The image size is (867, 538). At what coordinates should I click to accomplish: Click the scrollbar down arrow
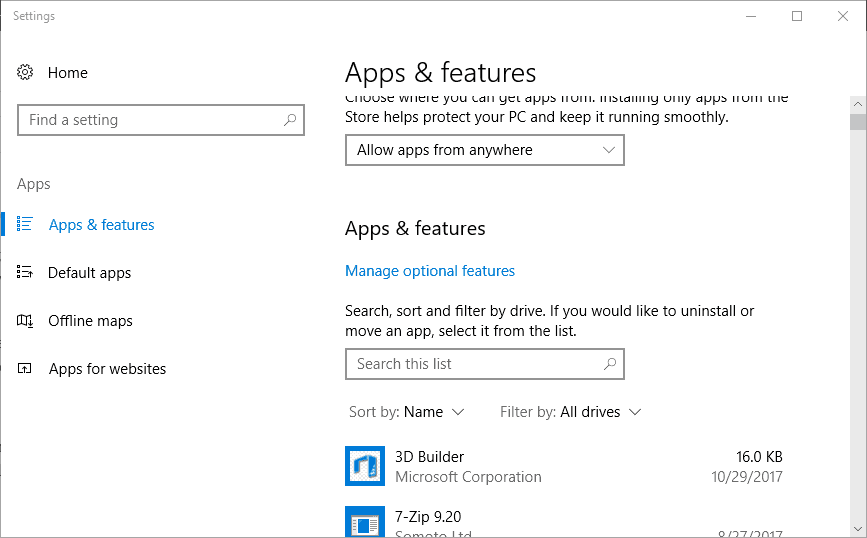pyautogui.click(x=858, y=529)
